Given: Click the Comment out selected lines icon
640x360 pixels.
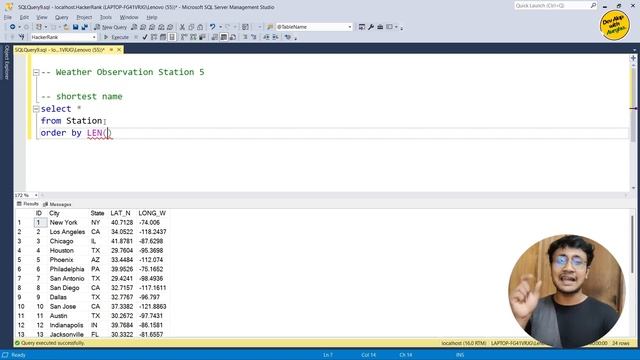Looking at the screenshot, I should [245, 37].
